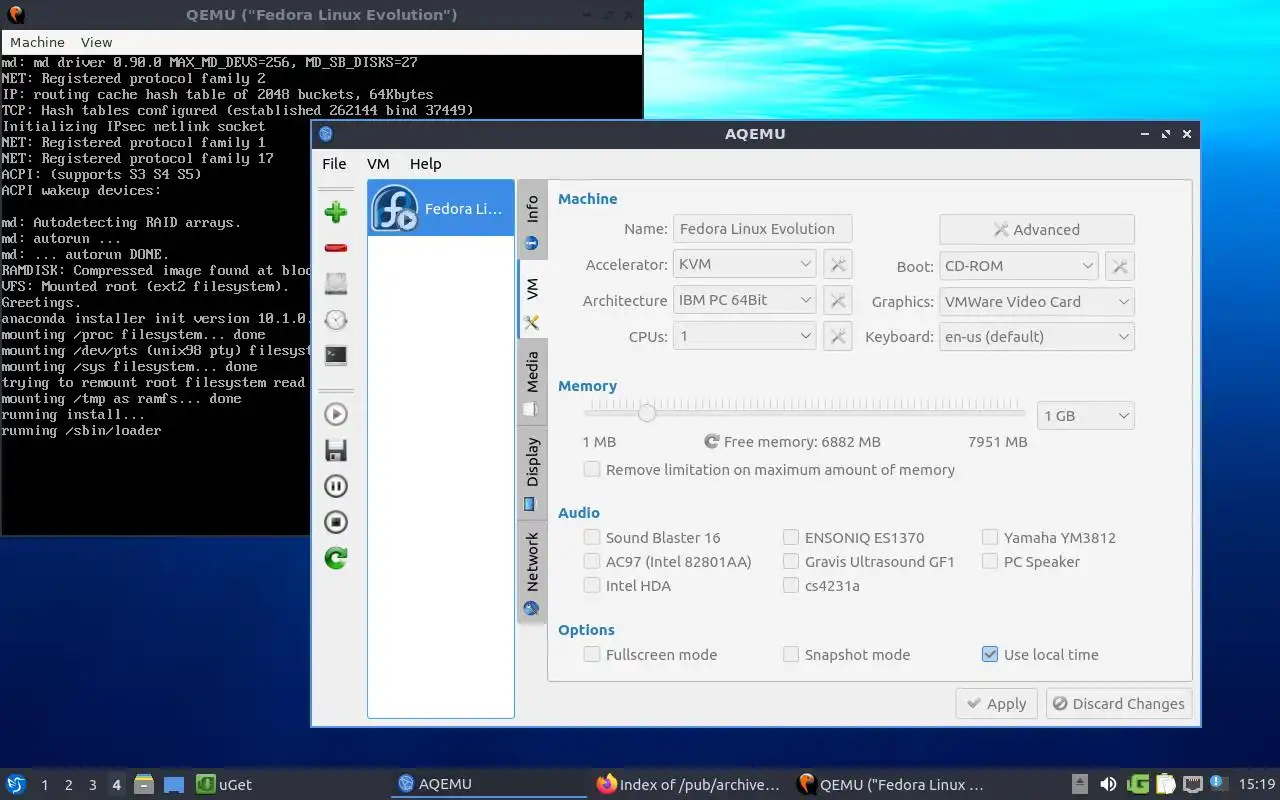Open the CPUs count dropdown
Viewport: 1280px width, 800px height.
tap(745, 337)
